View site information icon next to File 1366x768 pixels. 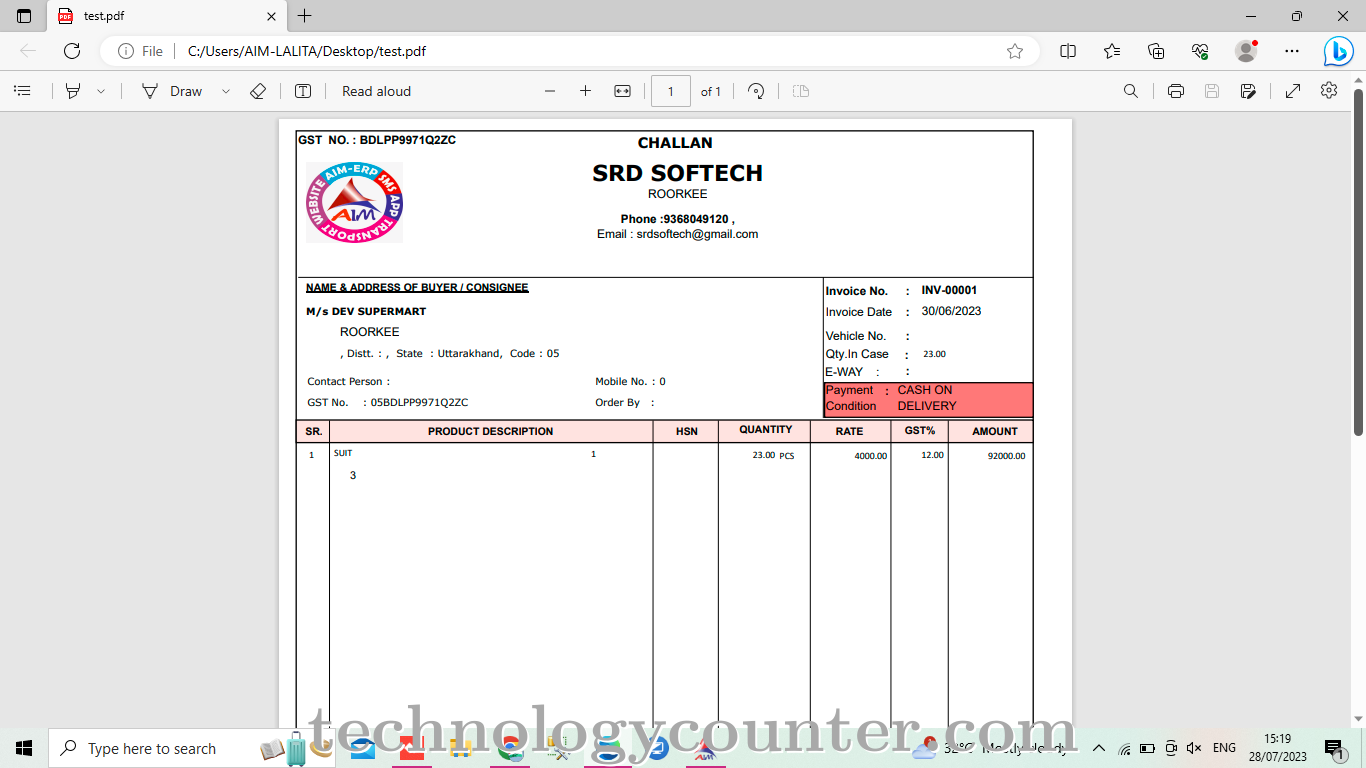126,51
